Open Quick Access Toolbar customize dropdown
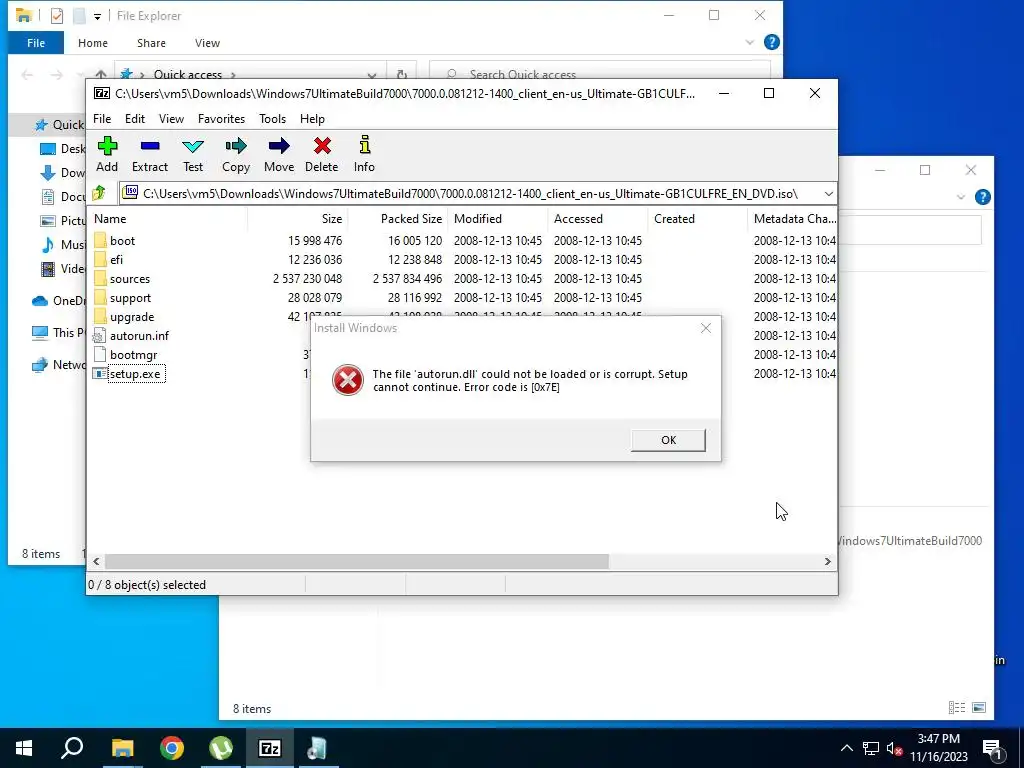 (x=97, y=16)
